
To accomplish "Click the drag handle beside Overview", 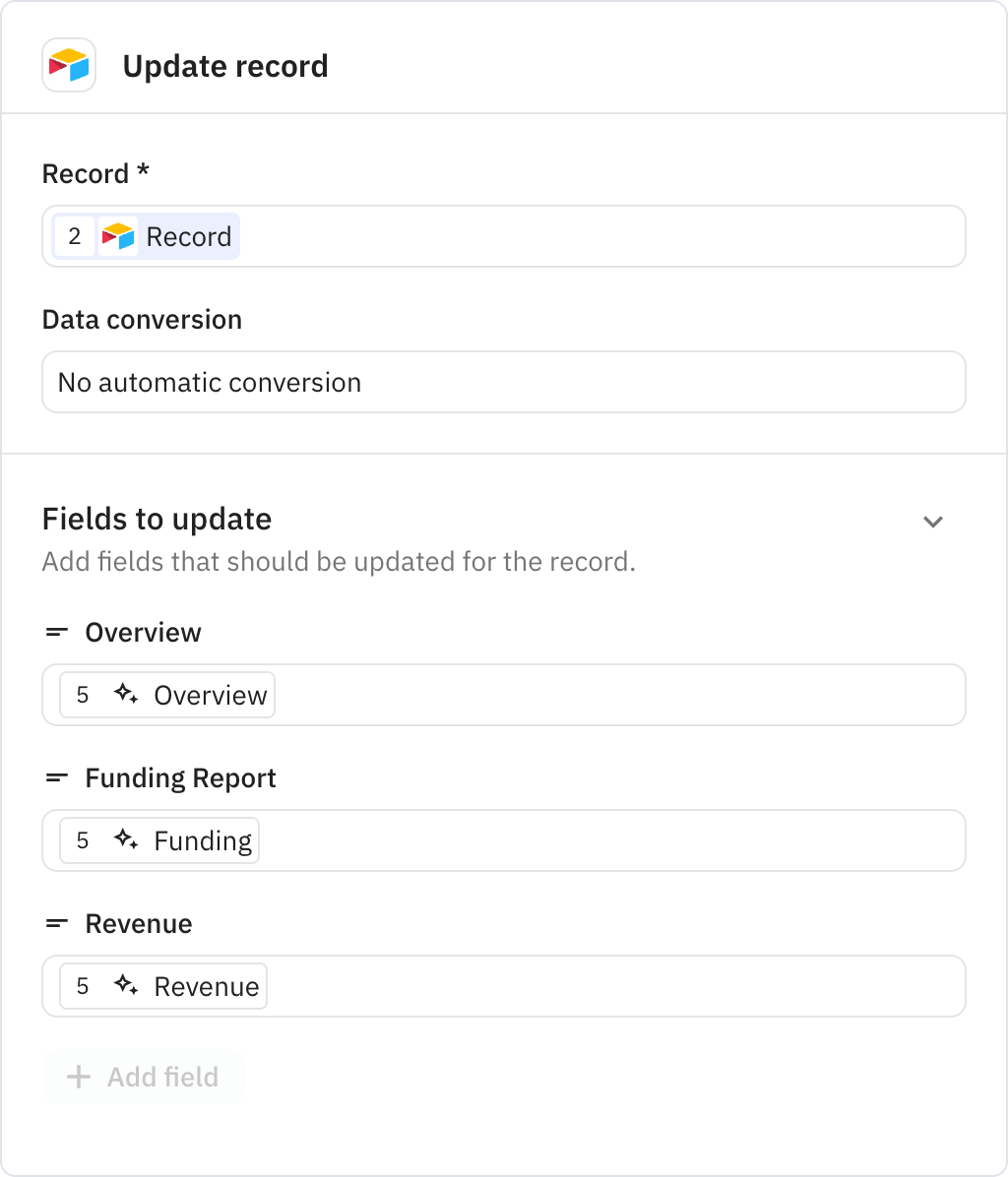I will [56, 632].
